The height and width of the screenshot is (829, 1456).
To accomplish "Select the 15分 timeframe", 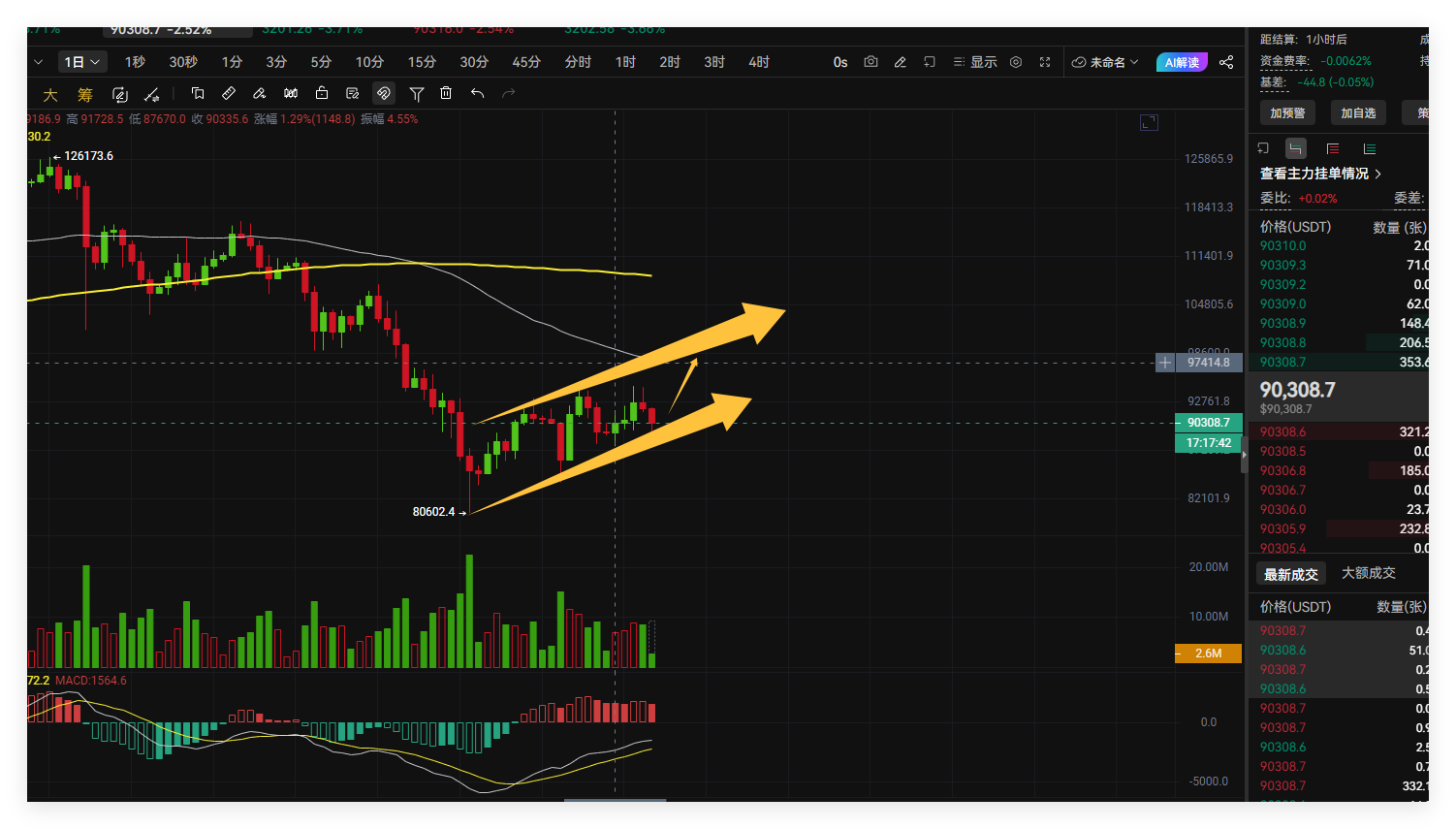I will (x=422, y=62).
